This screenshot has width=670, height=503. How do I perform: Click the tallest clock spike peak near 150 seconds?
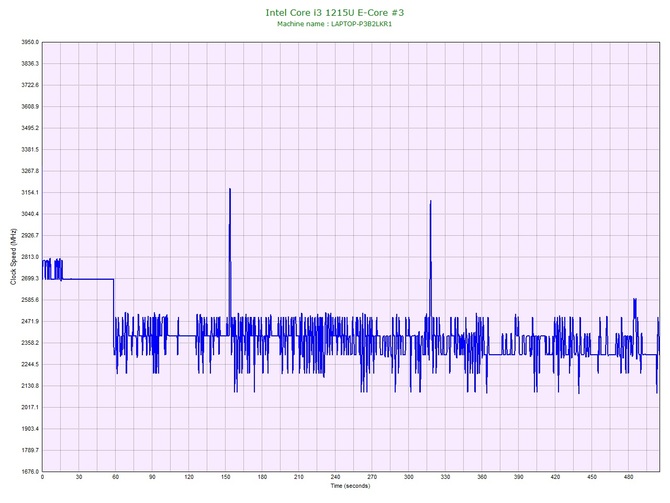[x=230, y=189]
